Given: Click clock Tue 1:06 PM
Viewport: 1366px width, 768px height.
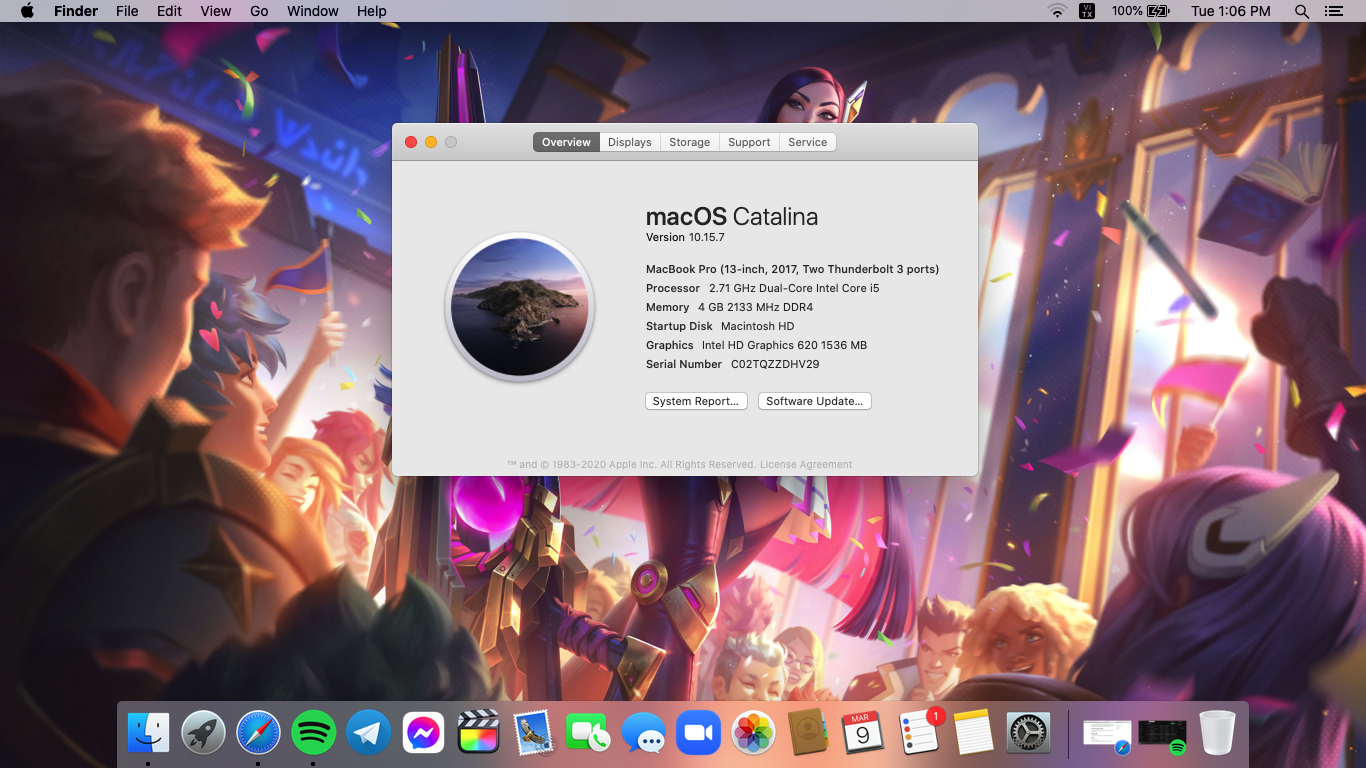Looking at the screenshot, I should (x=1231, y=11).
